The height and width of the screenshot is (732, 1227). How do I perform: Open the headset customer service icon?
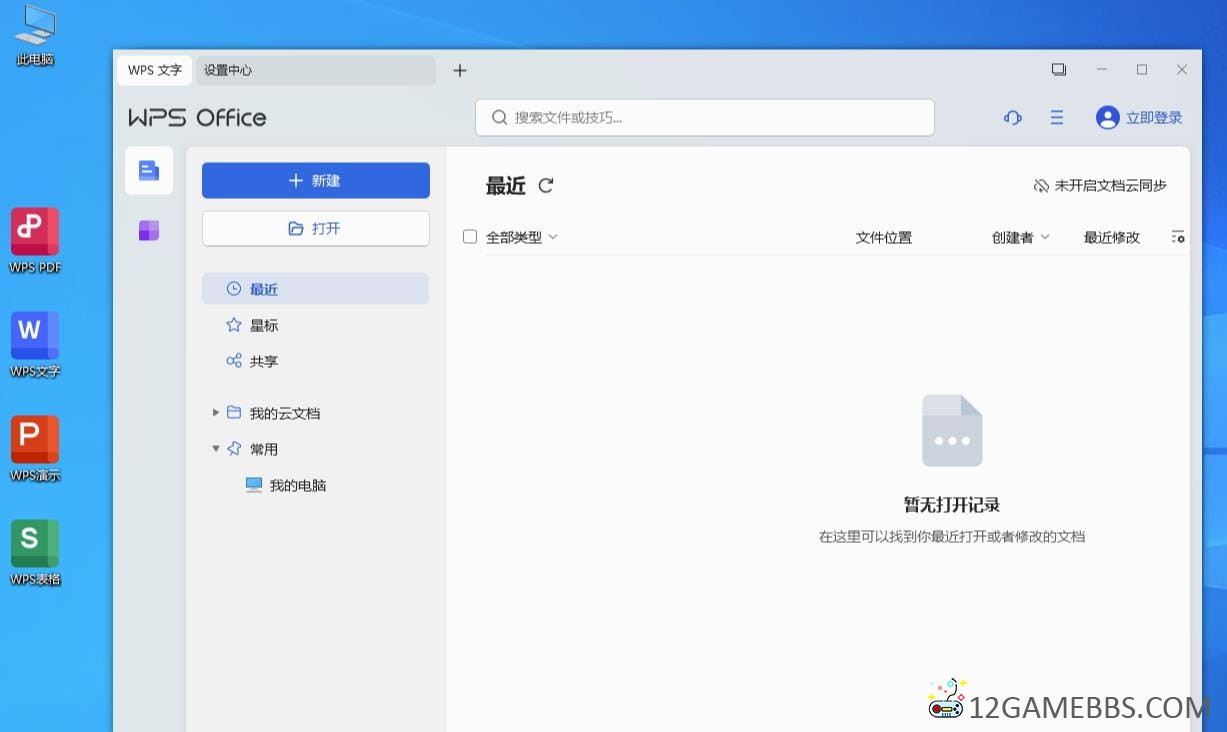tap(1013, 118)
